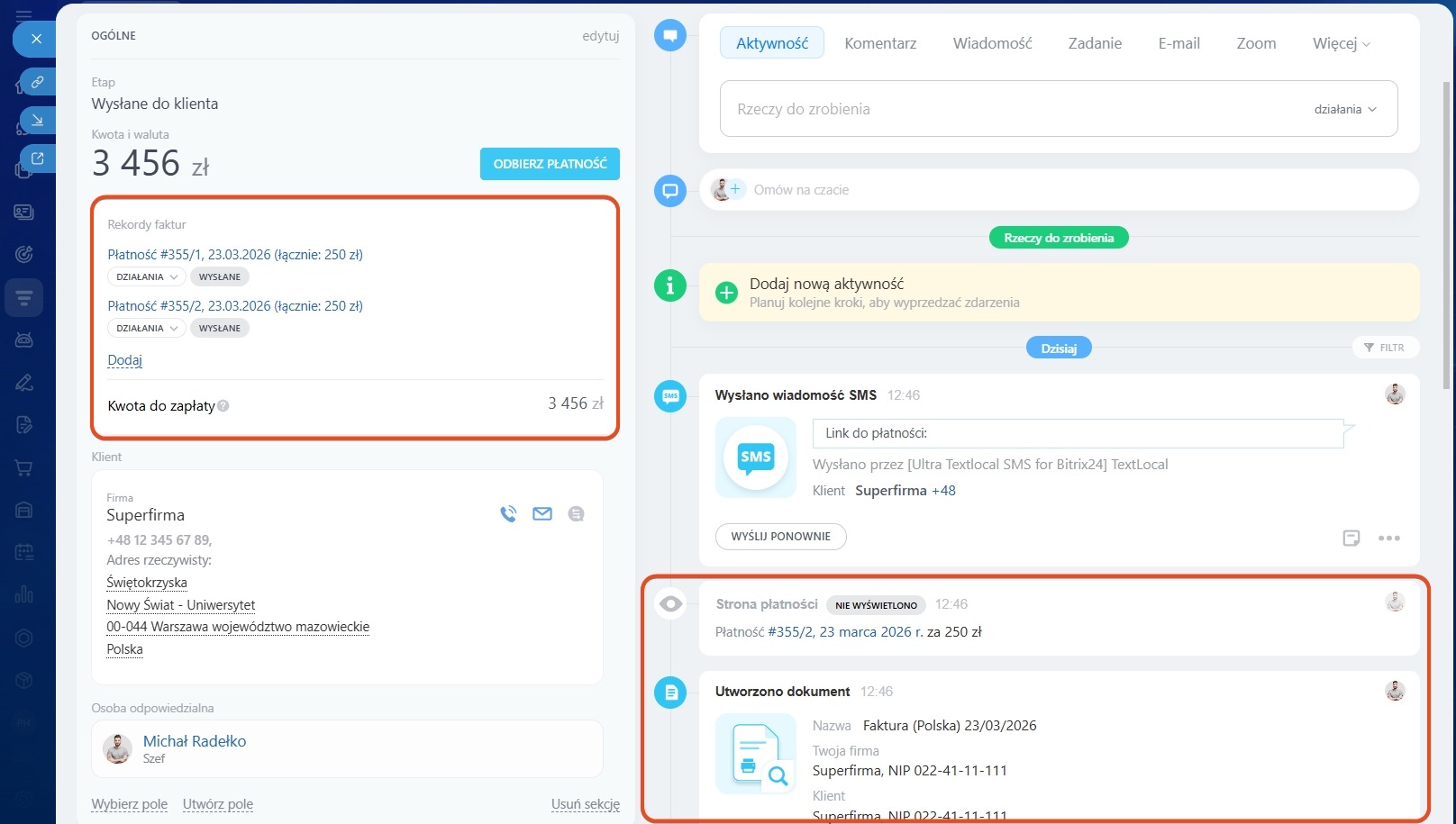Click the note icon in SMS entry
The width and height of the screenshot is (1456, 824).
coord(1351,538)
